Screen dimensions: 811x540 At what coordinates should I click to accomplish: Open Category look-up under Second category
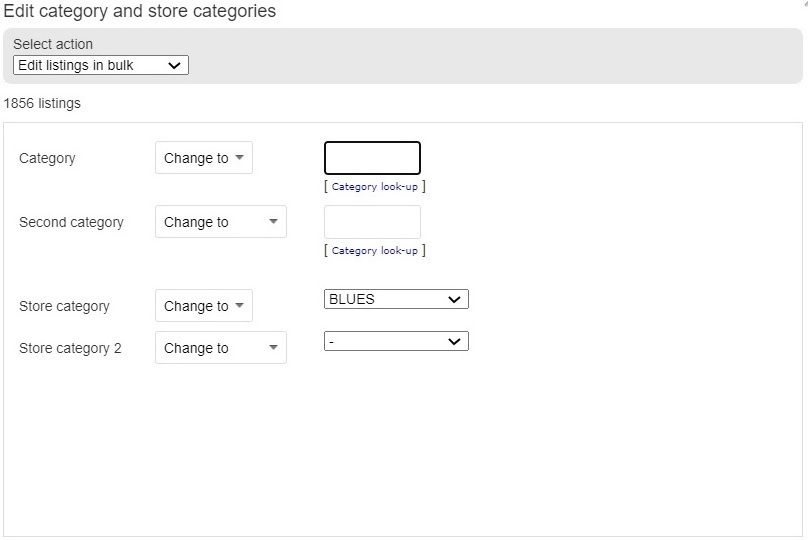[x=374, y=251]
